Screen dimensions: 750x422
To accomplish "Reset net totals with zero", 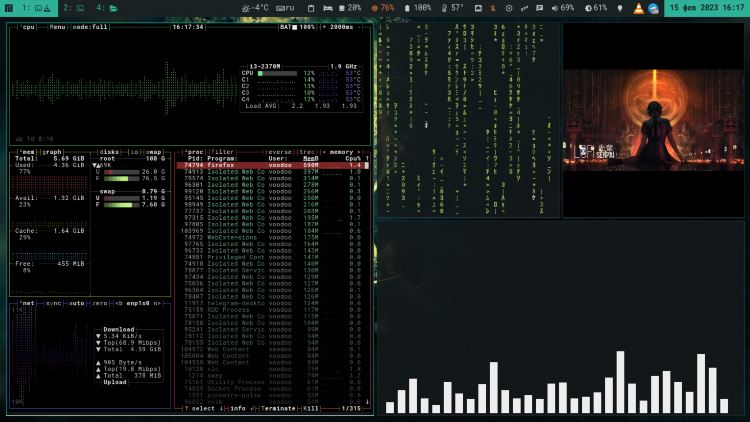I will click(x=99, y=303).
